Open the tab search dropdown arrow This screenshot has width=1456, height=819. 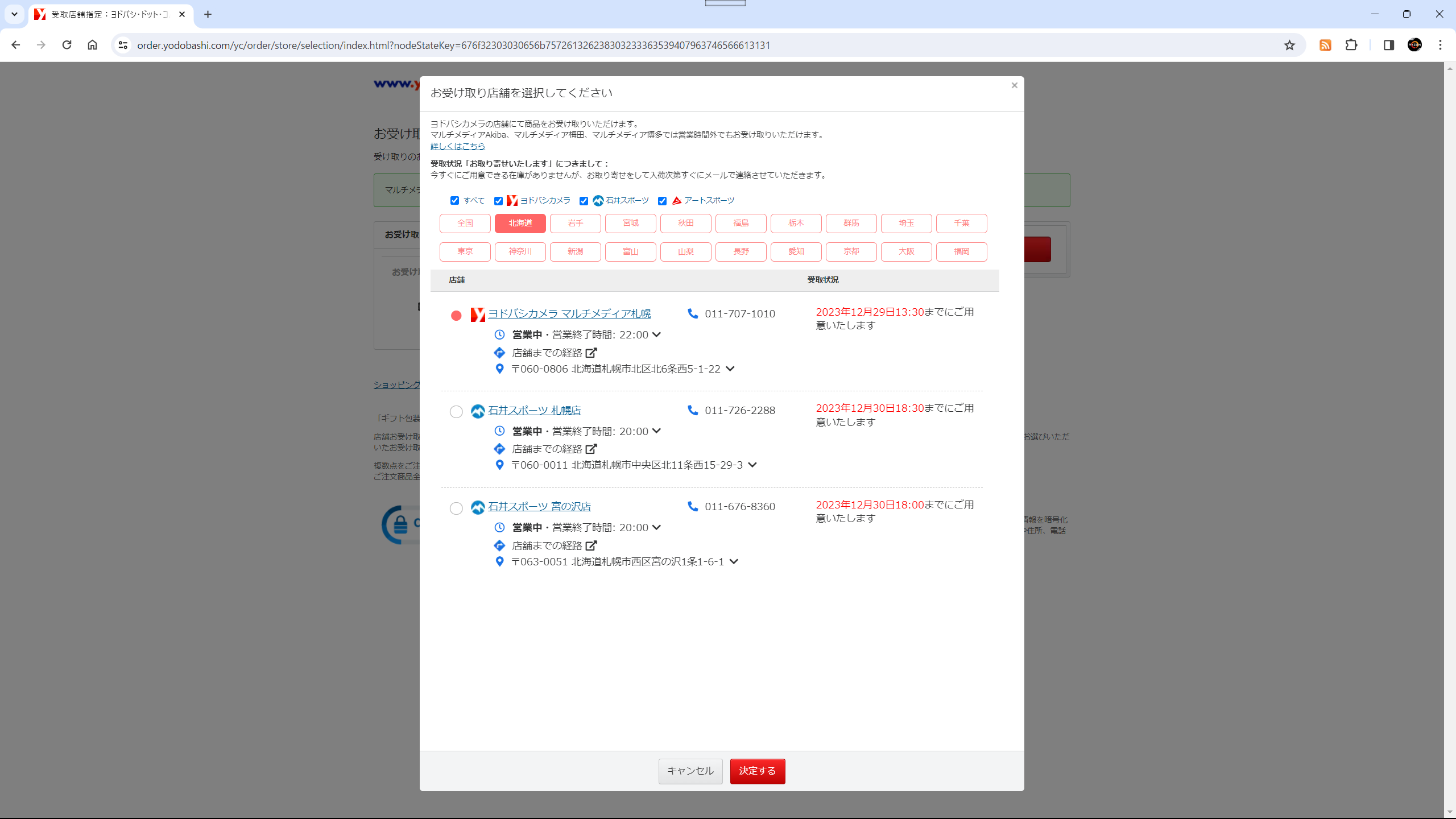14,14
